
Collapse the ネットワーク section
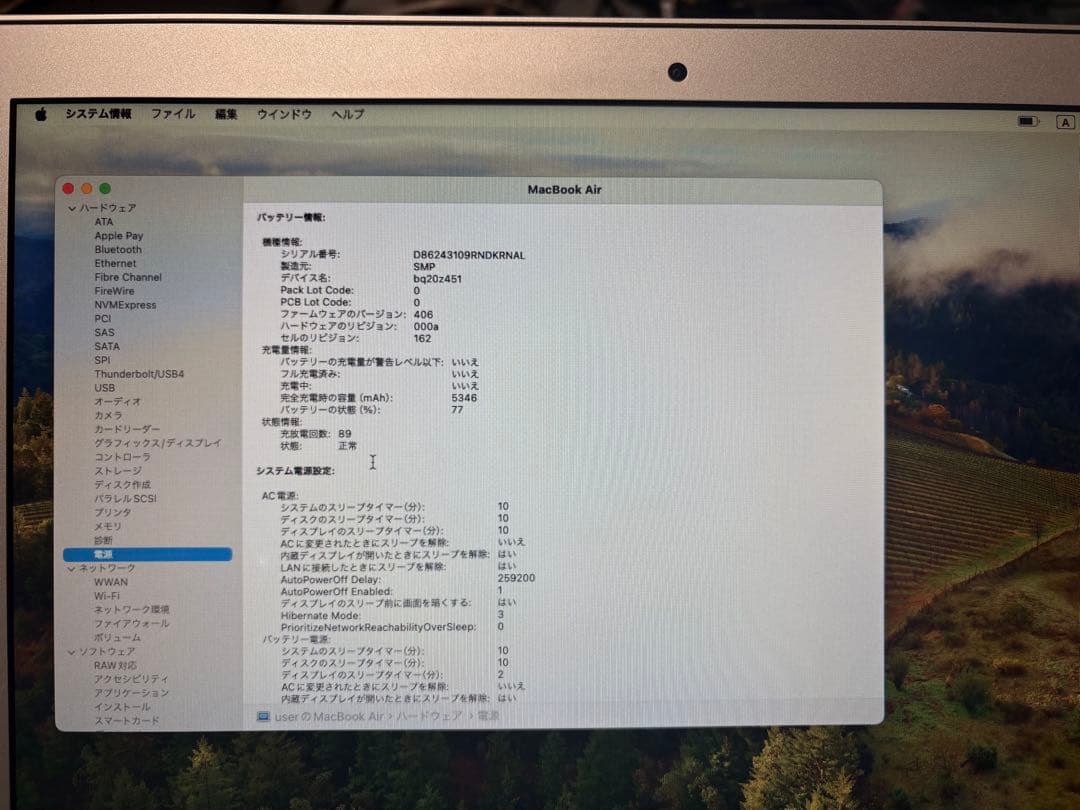(70, 568)
